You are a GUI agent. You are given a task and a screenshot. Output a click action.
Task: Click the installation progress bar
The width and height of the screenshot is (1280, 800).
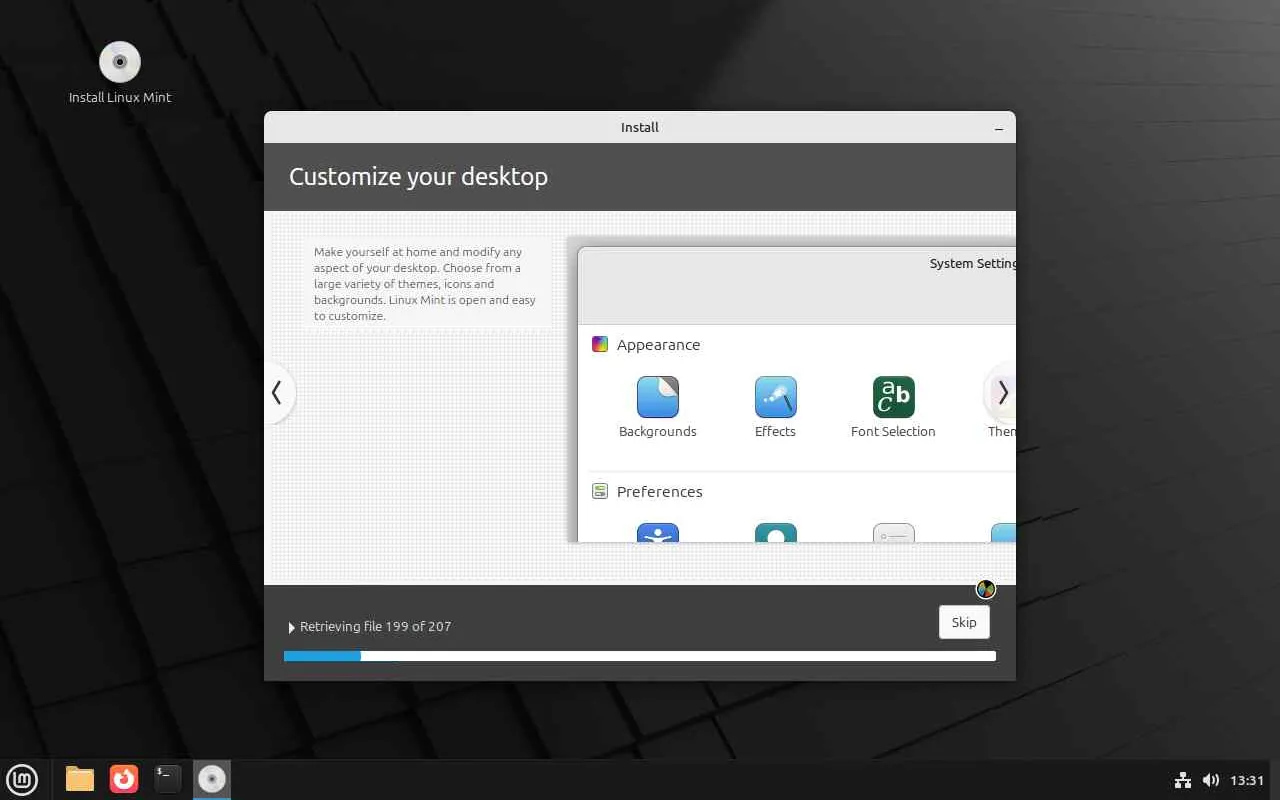pyautogui.click(x=640, y=656)
